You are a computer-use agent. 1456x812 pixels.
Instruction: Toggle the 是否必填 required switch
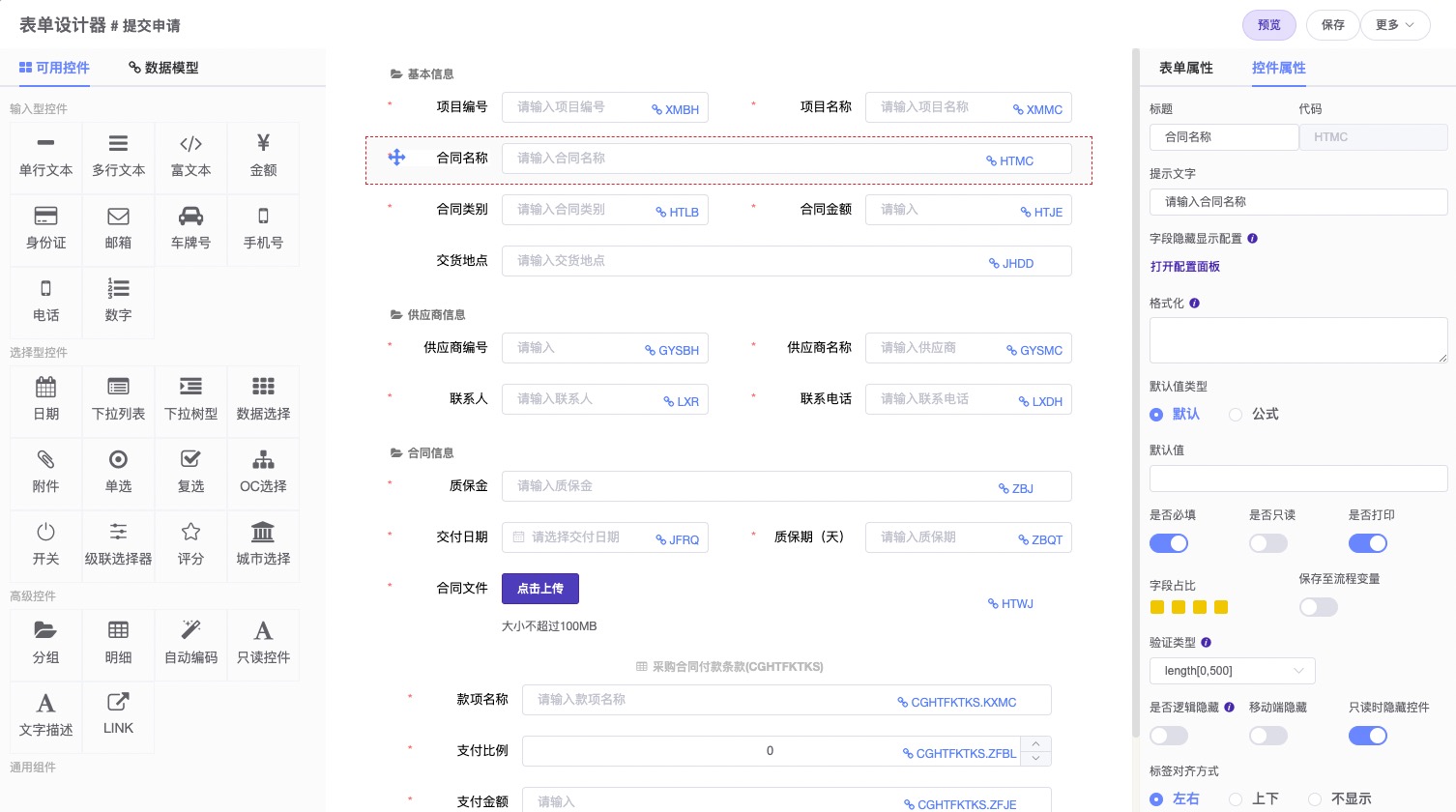[x=1169, y=543]
